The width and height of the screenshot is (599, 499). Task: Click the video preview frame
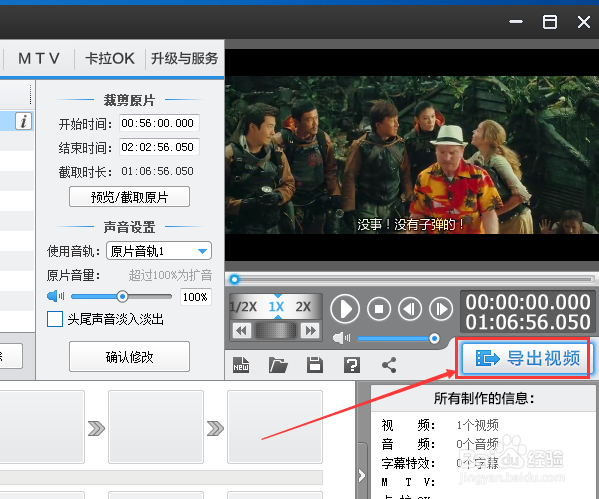click(x=411, y=155)
